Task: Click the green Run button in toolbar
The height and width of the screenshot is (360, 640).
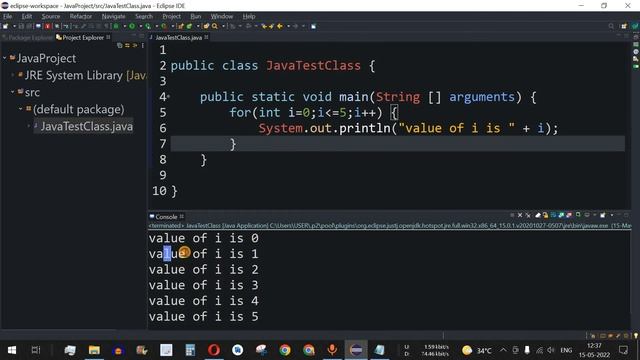Action: (x=132, y=26)
